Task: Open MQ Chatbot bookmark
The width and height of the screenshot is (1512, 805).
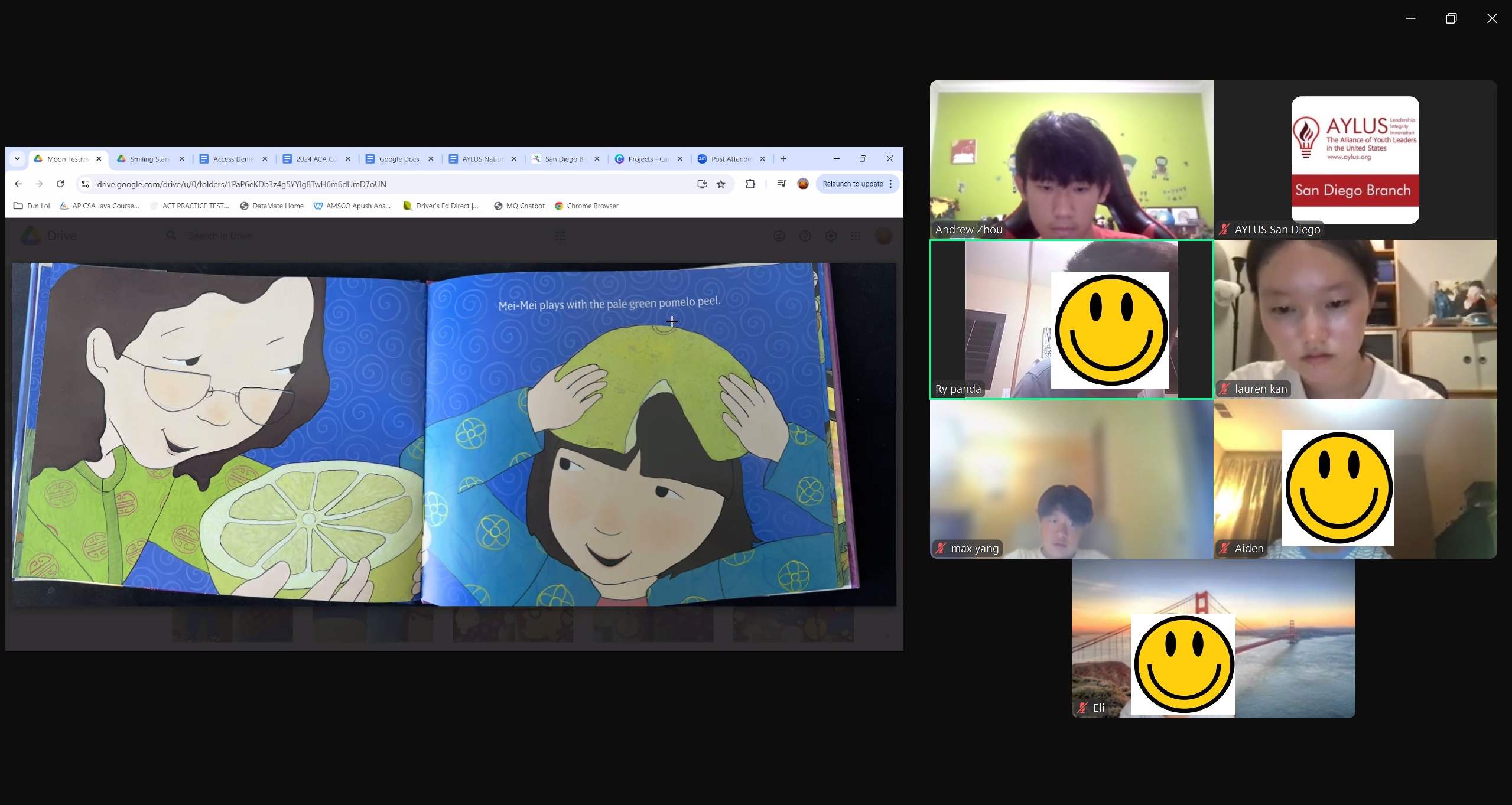Action: (x=519, y=206)
